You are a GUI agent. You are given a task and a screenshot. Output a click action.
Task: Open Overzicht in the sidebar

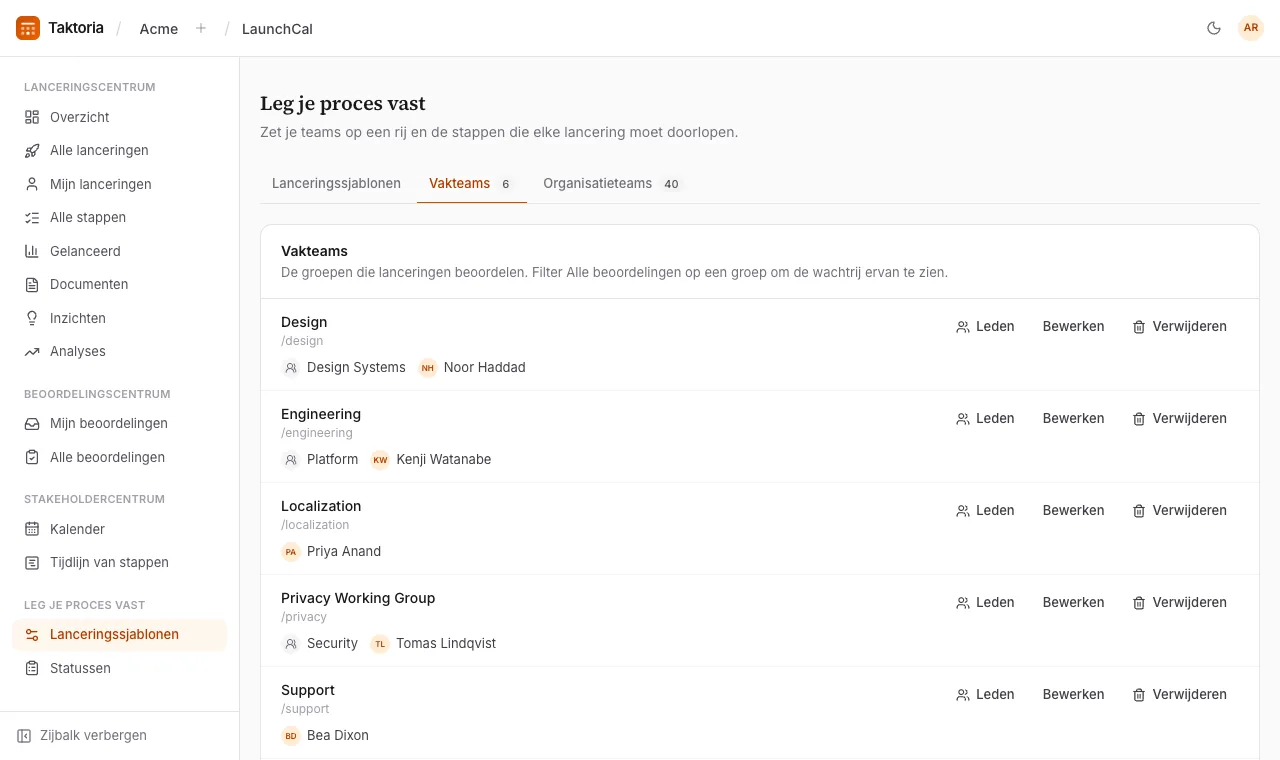[x=119, y=117]
